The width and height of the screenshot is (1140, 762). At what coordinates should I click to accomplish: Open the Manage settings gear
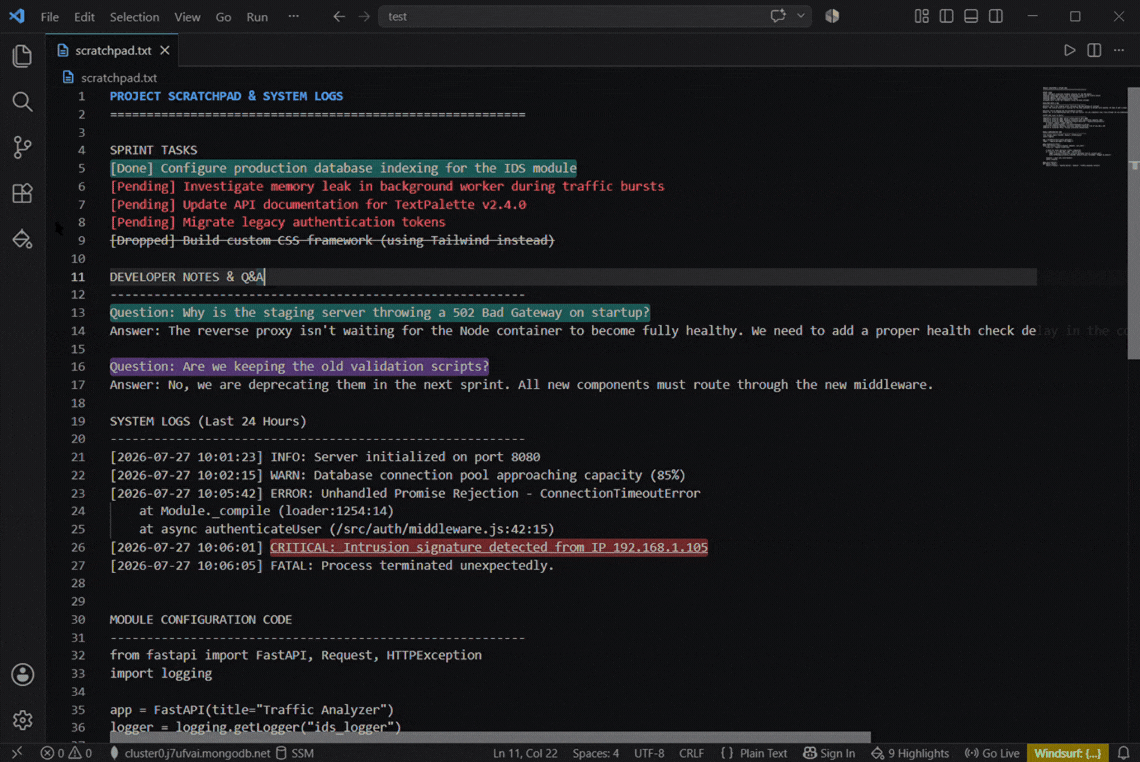tap(23, 720)
